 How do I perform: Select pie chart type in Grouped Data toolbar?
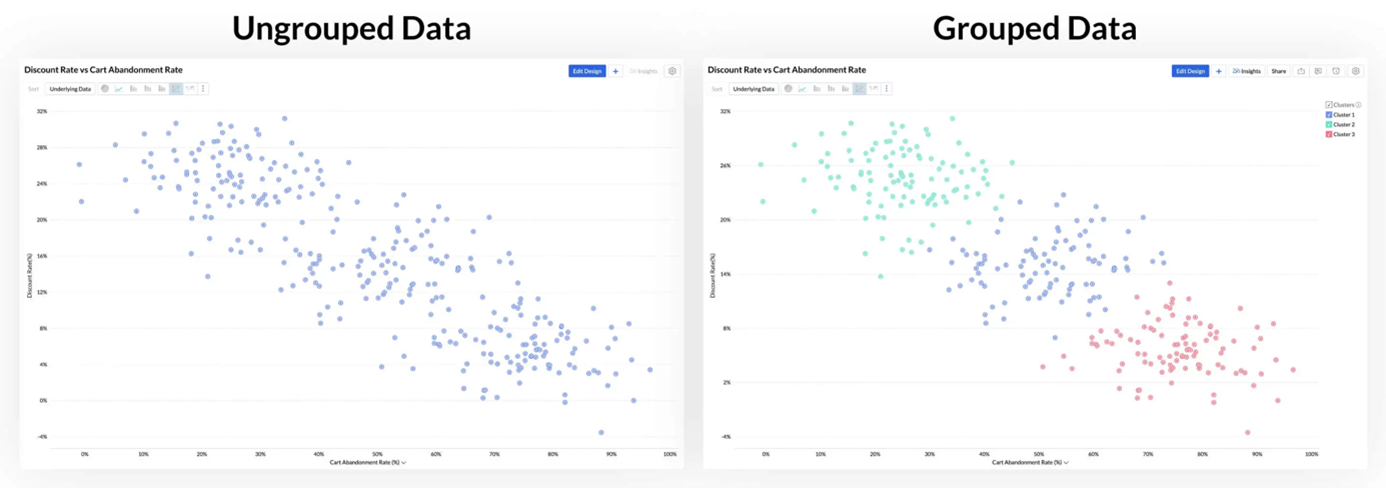(x=788, y=89)
